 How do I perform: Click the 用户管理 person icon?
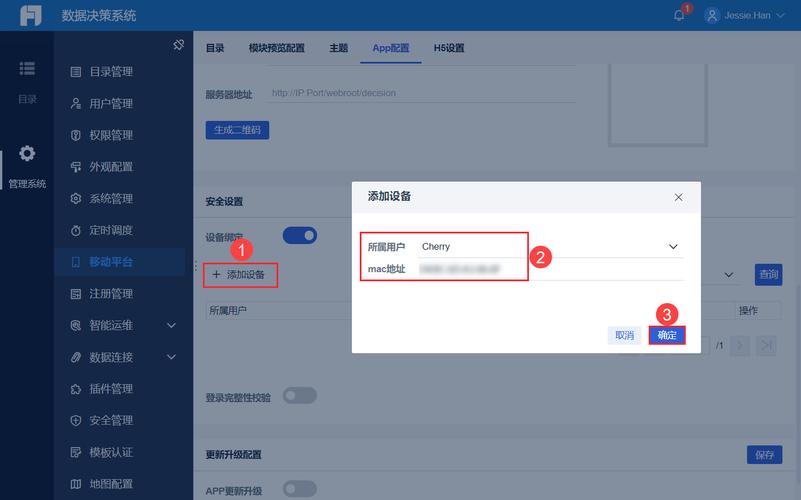pos(76,104)
